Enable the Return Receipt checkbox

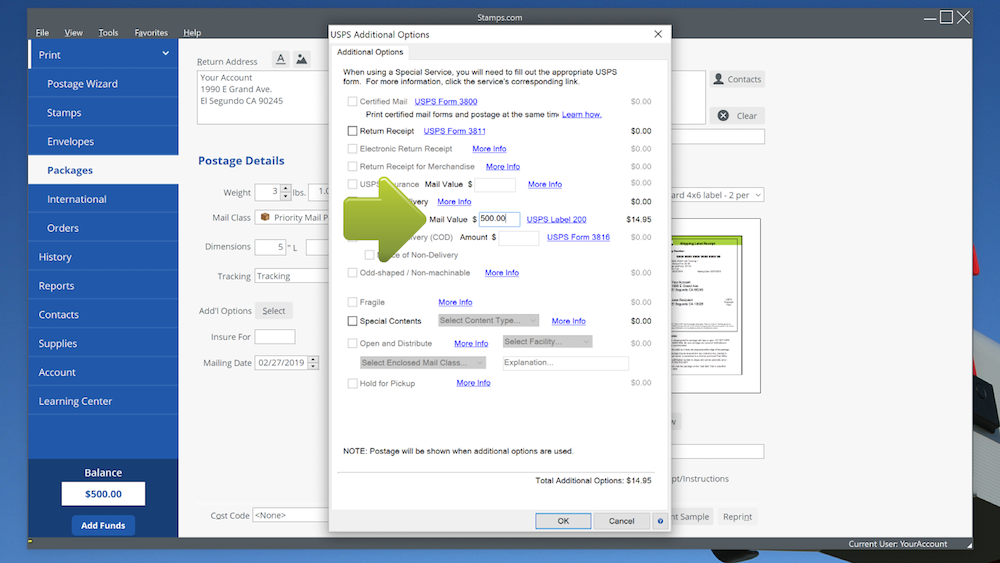click(352, 131)
